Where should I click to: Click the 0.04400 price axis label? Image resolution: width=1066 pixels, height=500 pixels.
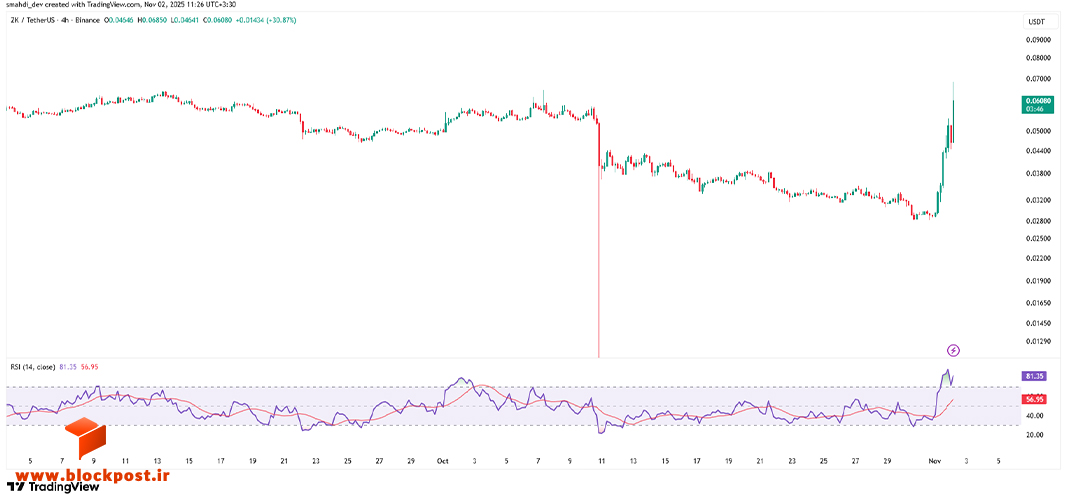(x=1037, y=151)
